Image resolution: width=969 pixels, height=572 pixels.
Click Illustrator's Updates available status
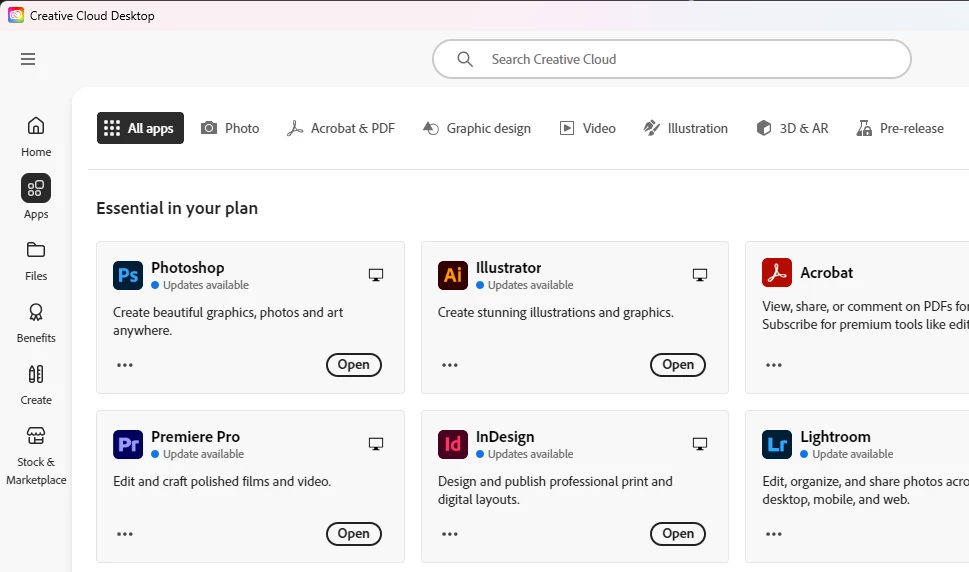[525, 285]
